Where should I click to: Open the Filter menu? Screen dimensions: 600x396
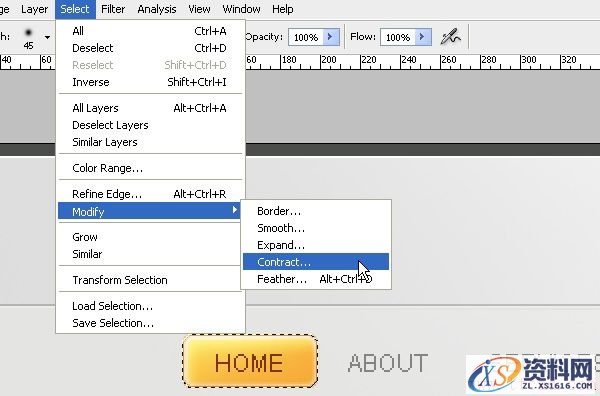[113, 9]
